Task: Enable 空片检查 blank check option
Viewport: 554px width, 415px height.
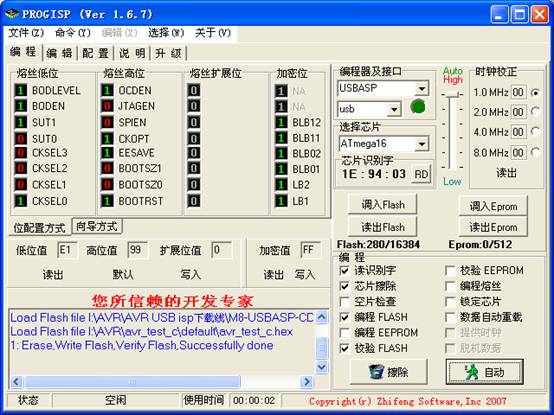Action: pyautogui.click(x=344, y=301)
